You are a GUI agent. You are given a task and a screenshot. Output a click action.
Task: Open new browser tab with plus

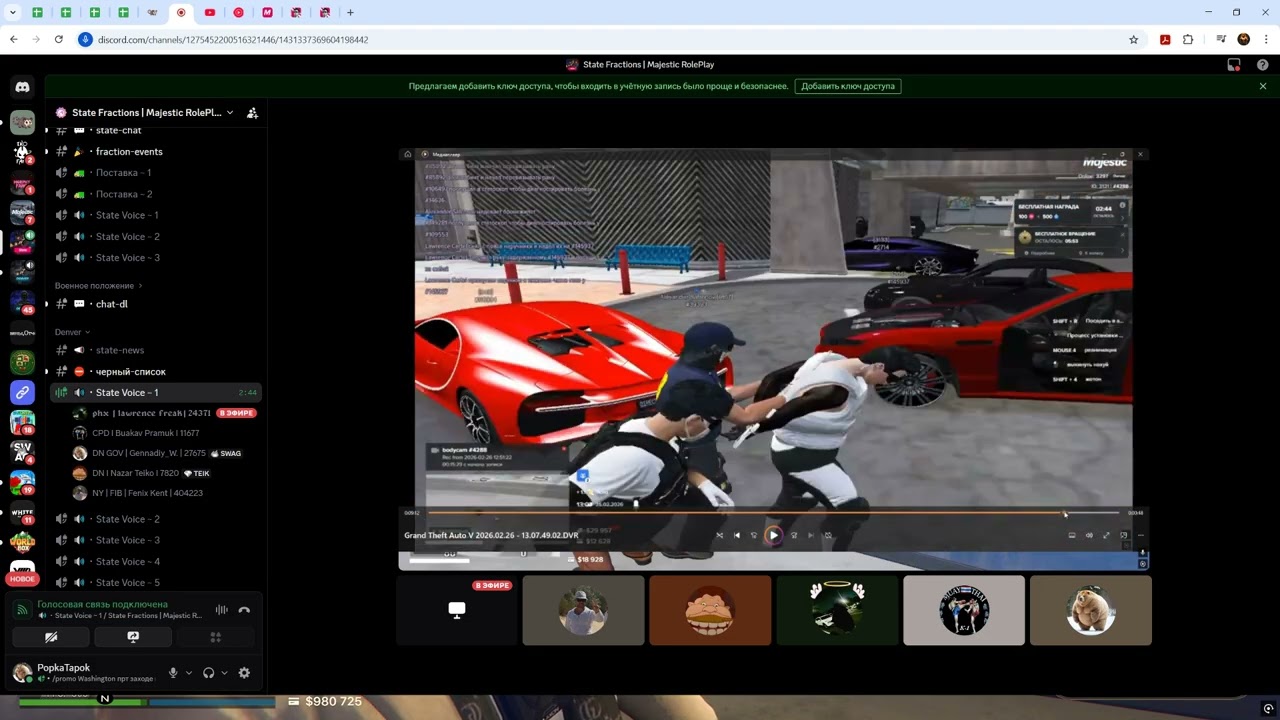click(350, 12)
